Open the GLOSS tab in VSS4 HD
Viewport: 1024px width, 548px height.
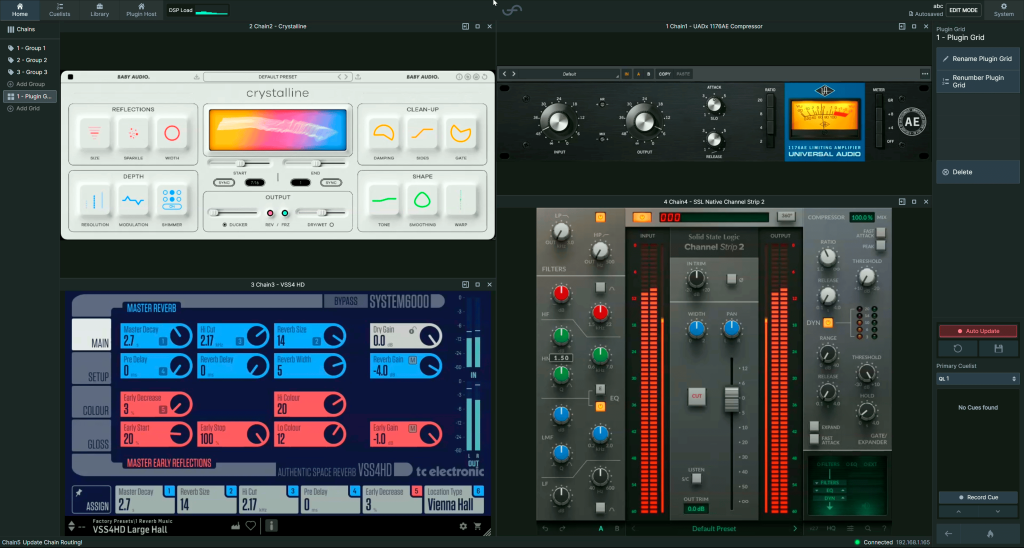click(91, 436)
